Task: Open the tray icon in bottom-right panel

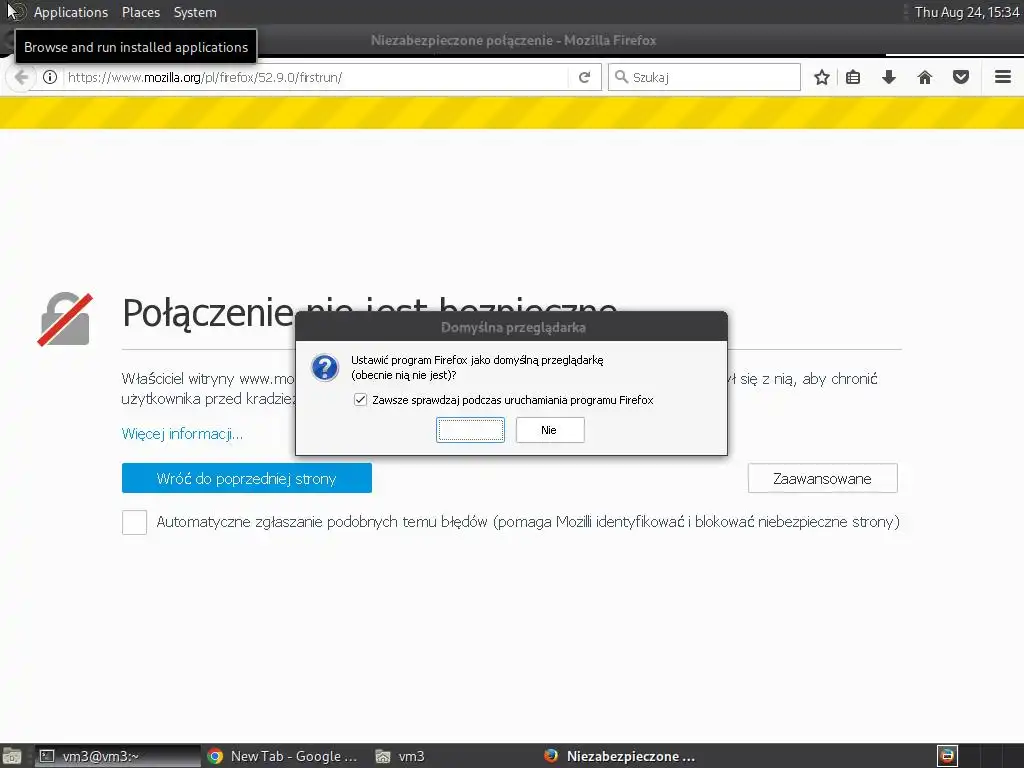Action: 948,756
